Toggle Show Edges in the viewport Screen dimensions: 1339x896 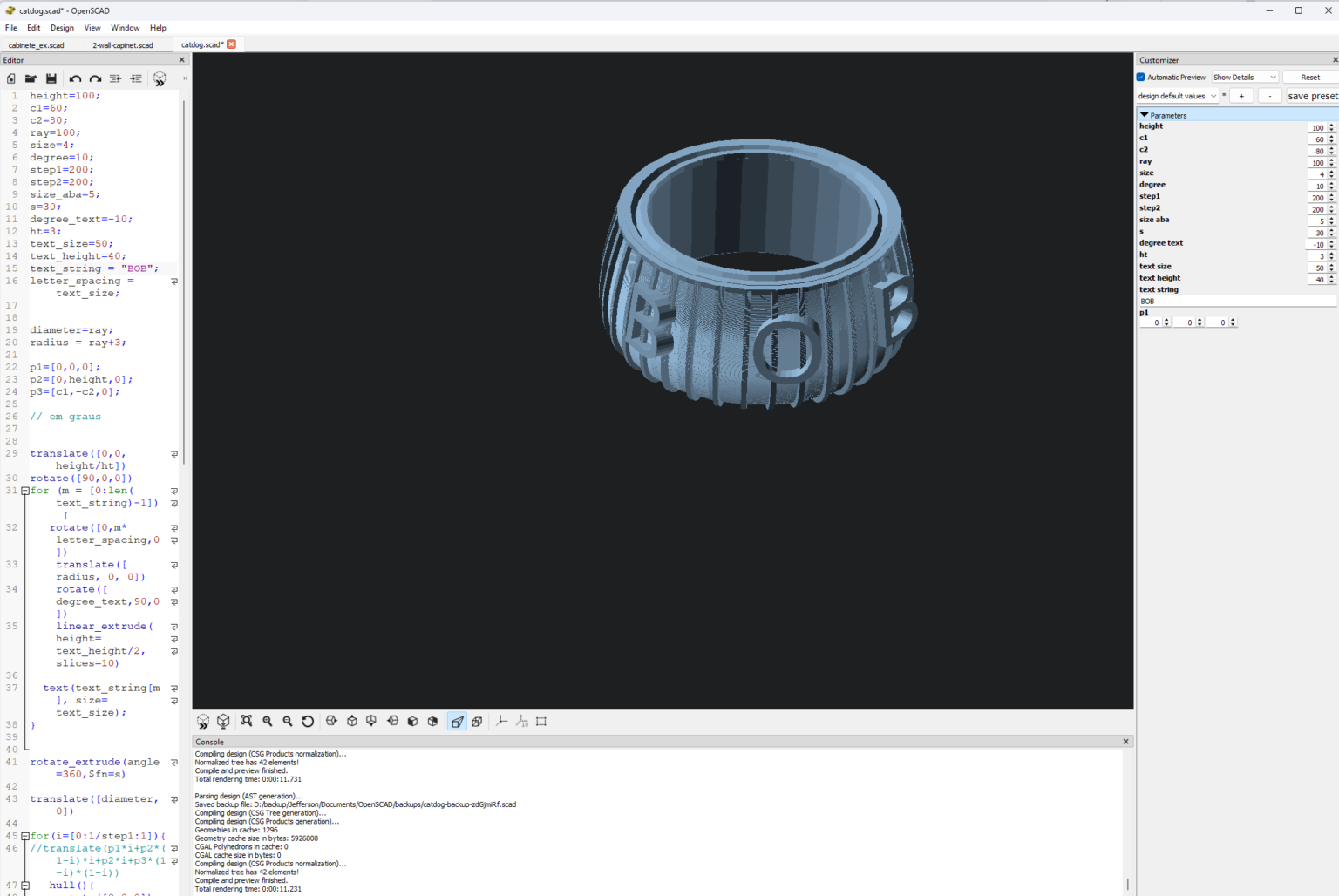(541, 722)
